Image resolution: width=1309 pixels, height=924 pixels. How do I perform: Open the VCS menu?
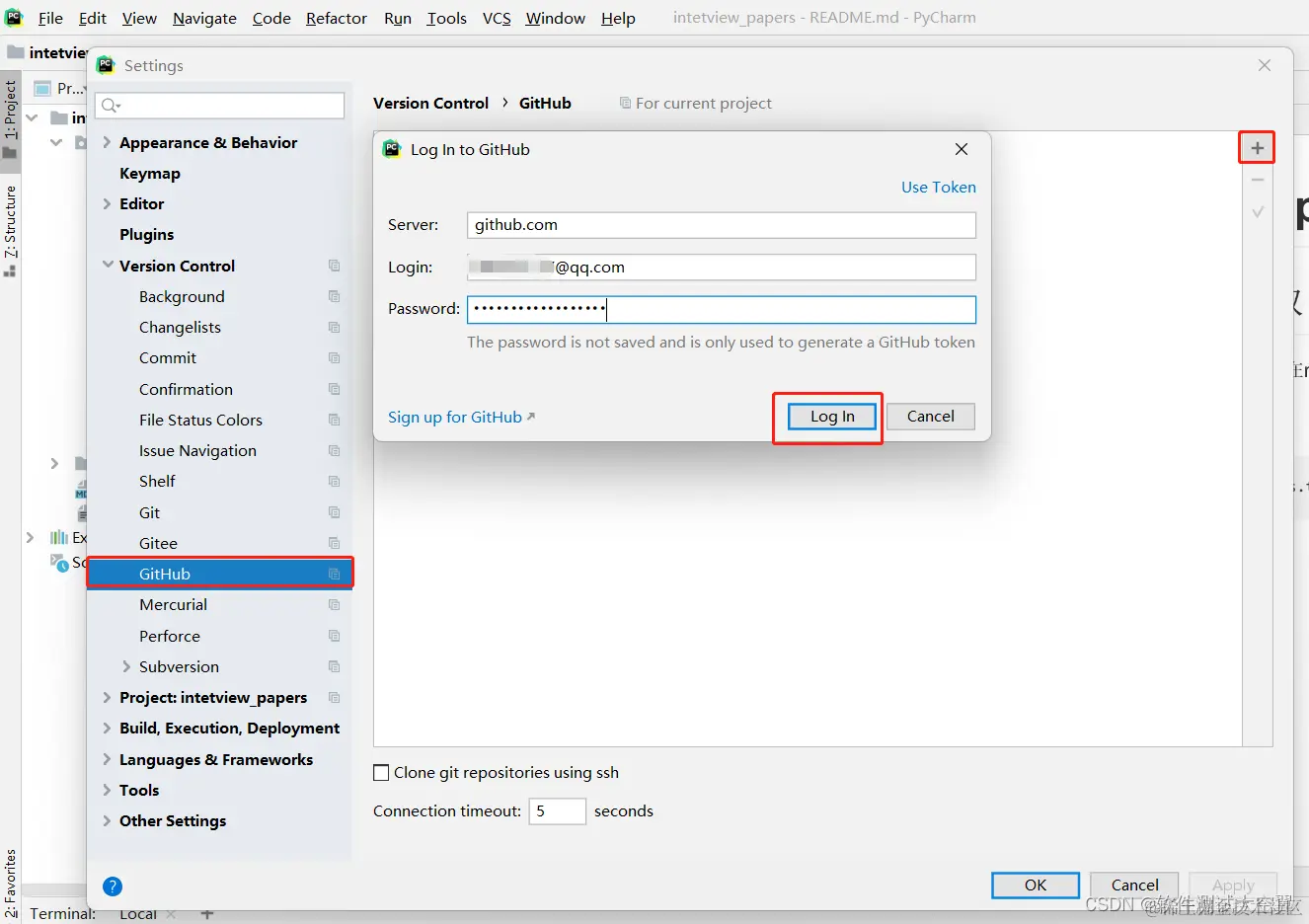click(497, 18)
